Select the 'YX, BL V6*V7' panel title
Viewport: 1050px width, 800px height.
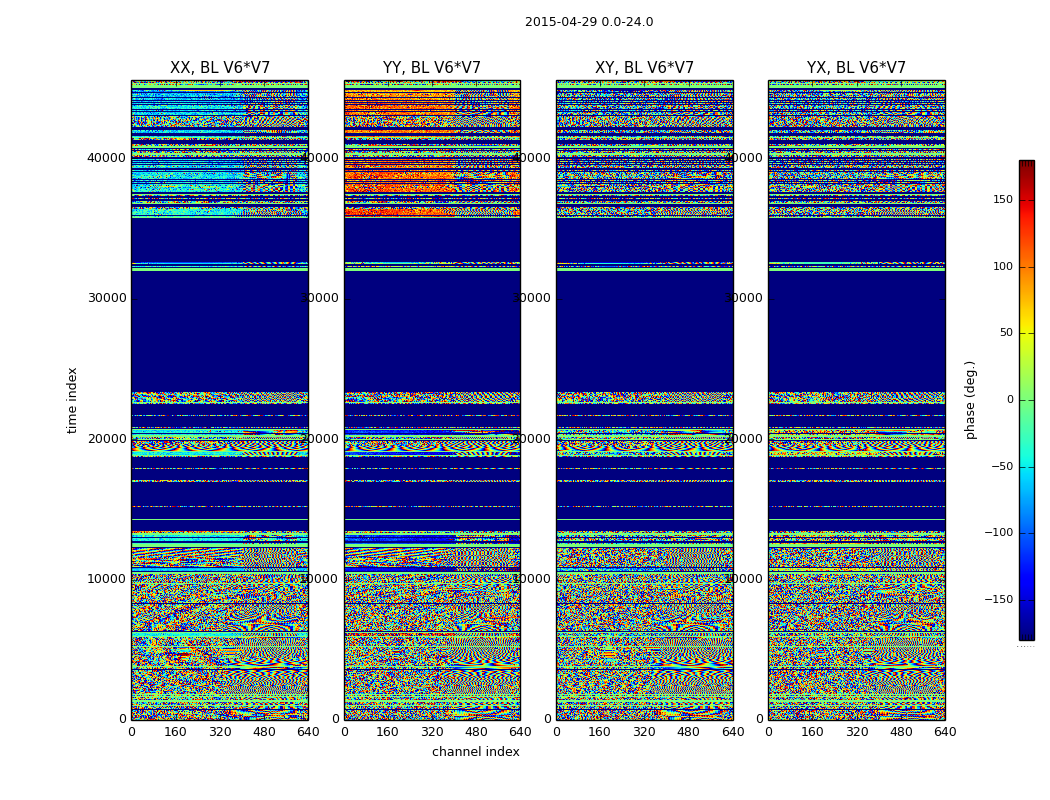[856, 68]
